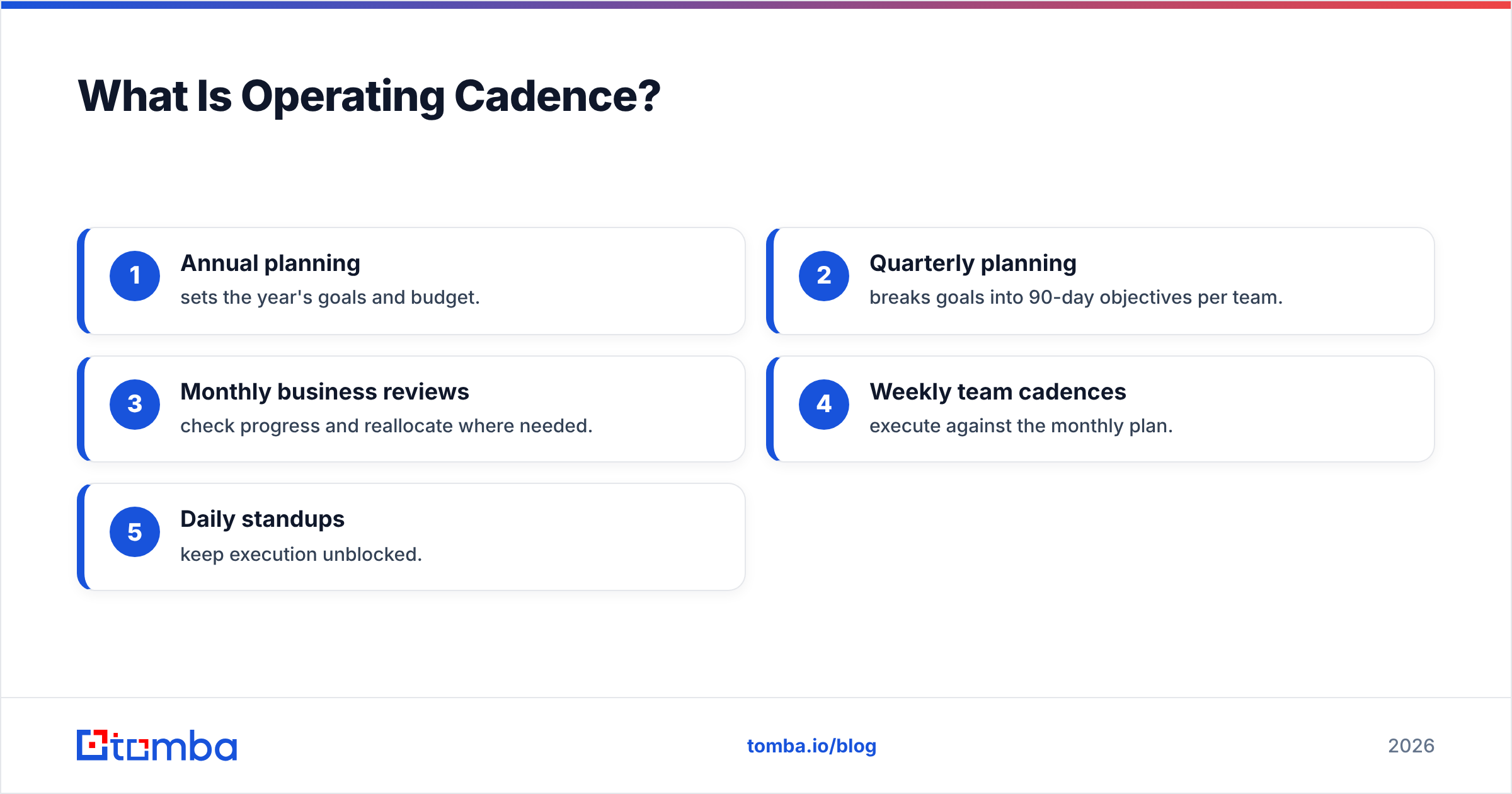Image resolution: width=1512 pixels, height=794 pixels.
Task: Click 'breaks goals into 90-day objectives per team.'
Action: coord(1076,297)
